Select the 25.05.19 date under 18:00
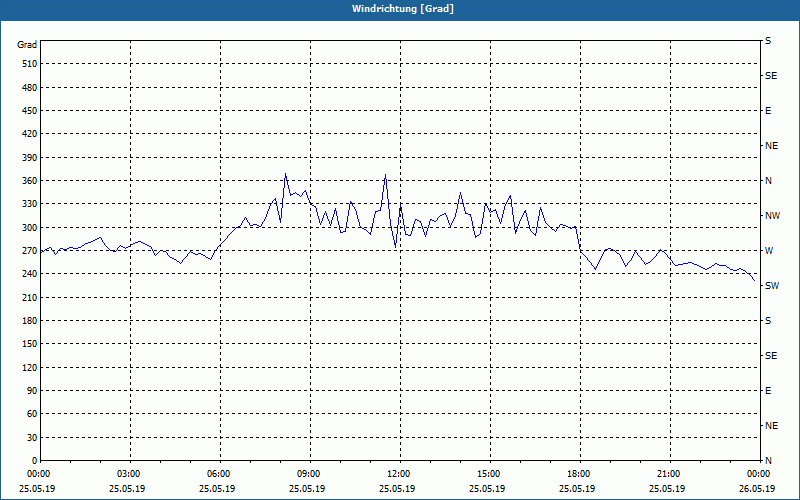The image size is (800, 500). tap(577, 489)
